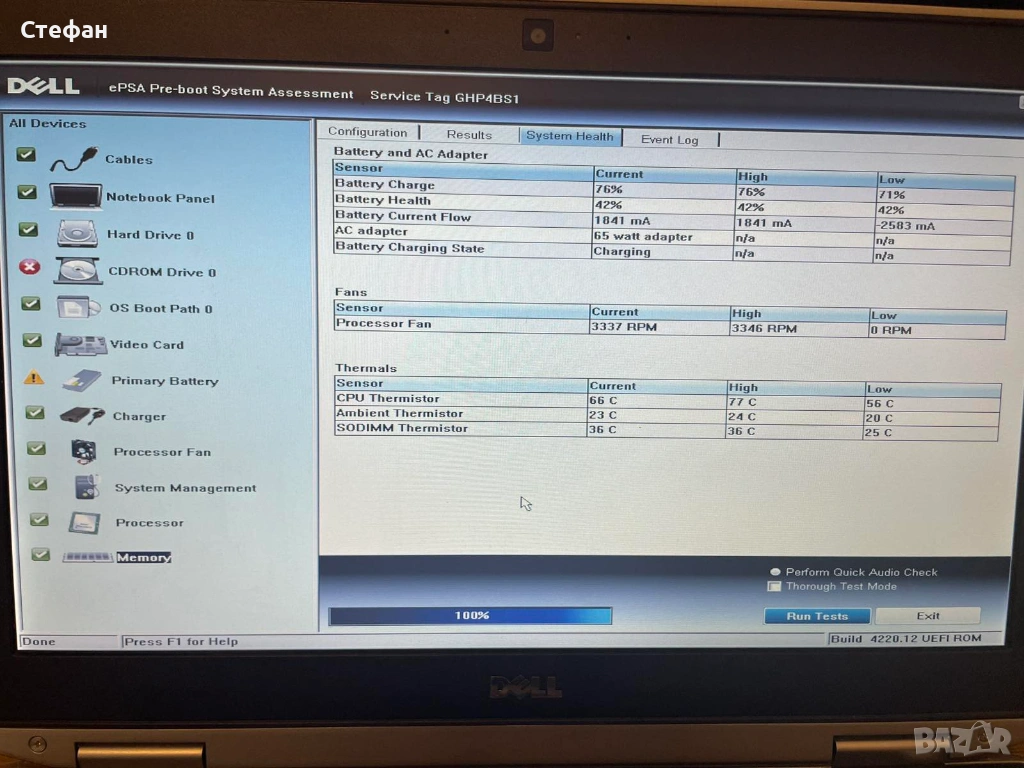Click the CPU Thermistor row

point(667,400)
